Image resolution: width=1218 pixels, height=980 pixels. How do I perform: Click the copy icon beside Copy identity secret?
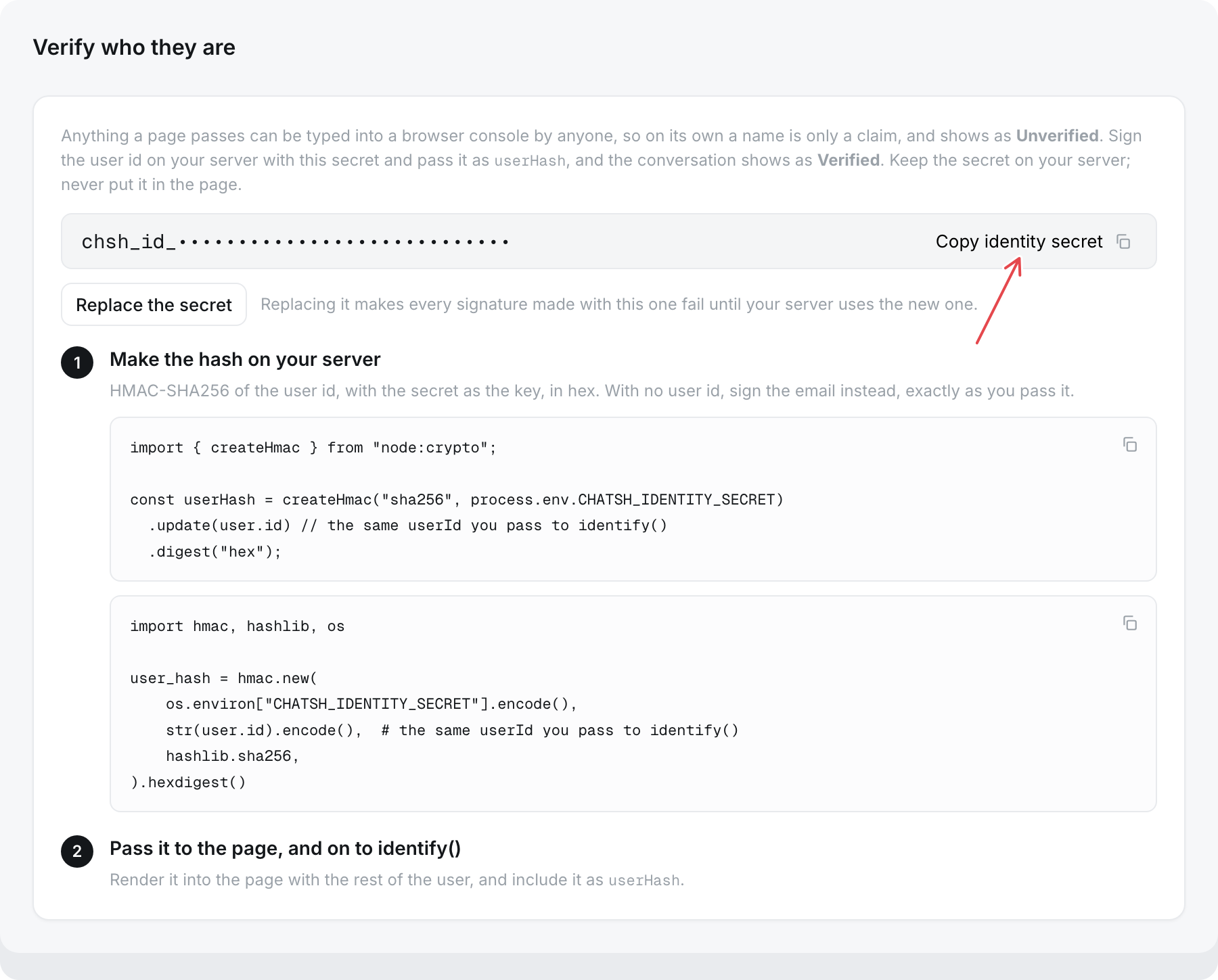tap(1123, 241)
